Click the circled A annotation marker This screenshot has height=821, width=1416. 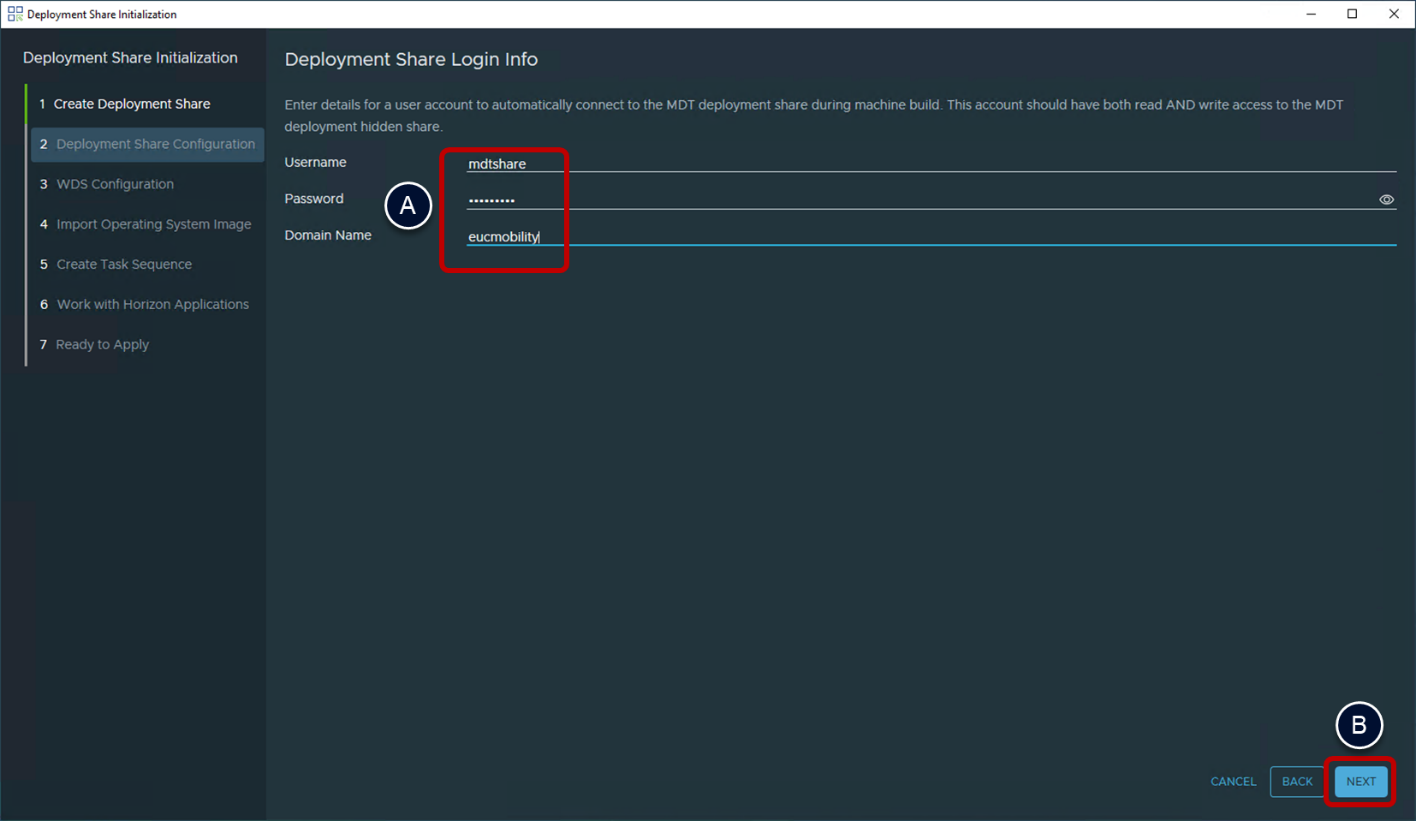pos(408,206)
